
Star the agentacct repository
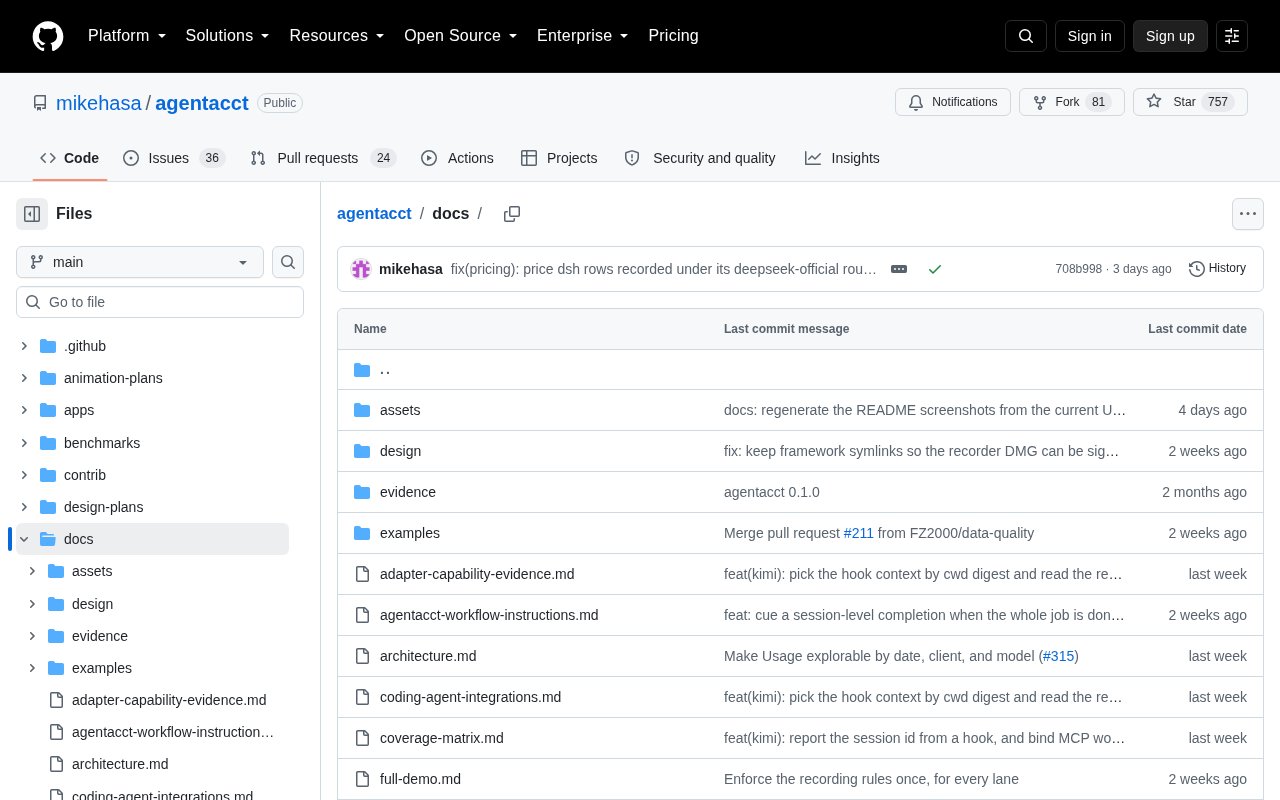1190,102
